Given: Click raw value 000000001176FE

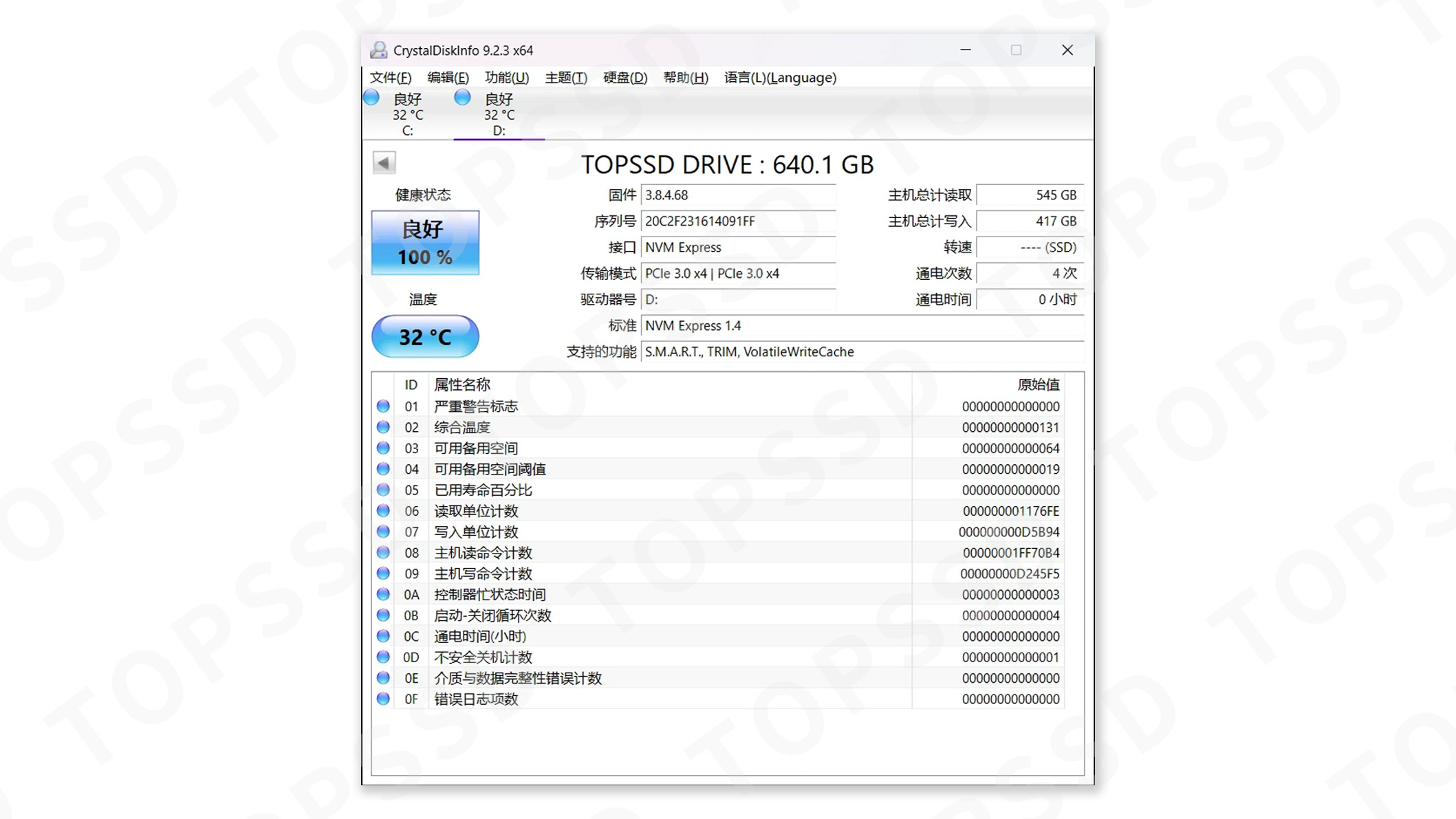Looking at the screenshot, I should tap(1011, 511).
